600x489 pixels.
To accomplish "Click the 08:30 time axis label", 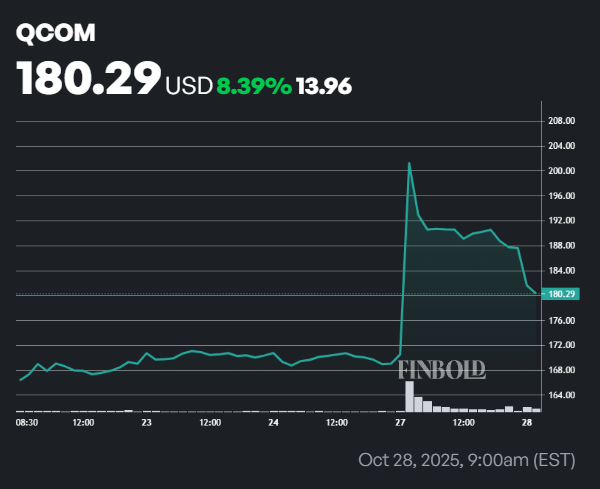I will pyautogui.click(x=28, y=423).
